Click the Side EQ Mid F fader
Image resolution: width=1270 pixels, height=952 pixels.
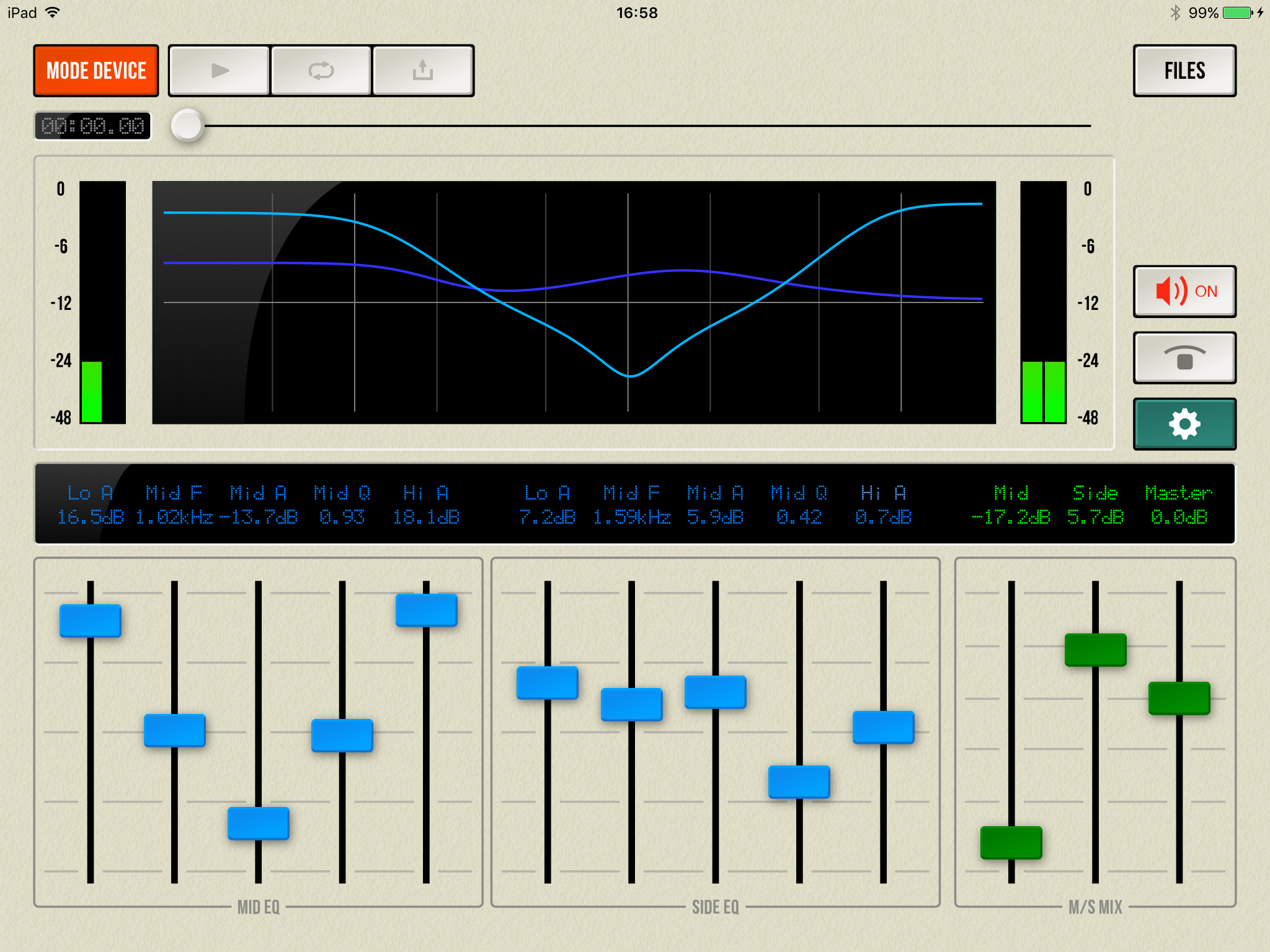point(631,704)
